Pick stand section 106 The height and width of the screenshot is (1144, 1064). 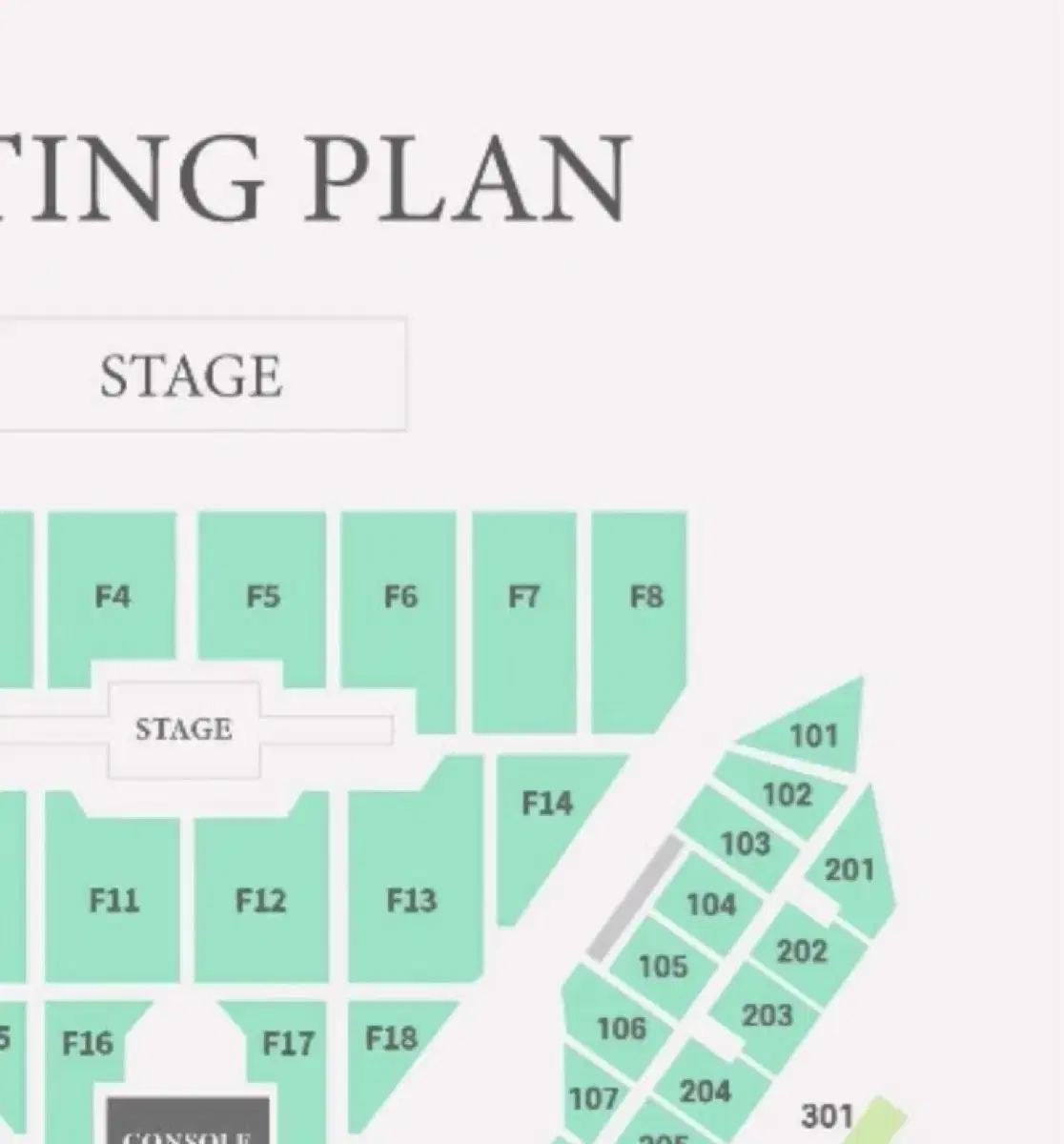(621, 1028)
